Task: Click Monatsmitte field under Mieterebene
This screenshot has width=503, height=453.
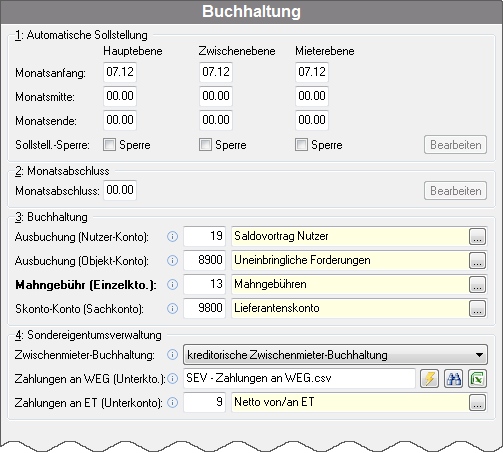Action: tap(312, 96)
